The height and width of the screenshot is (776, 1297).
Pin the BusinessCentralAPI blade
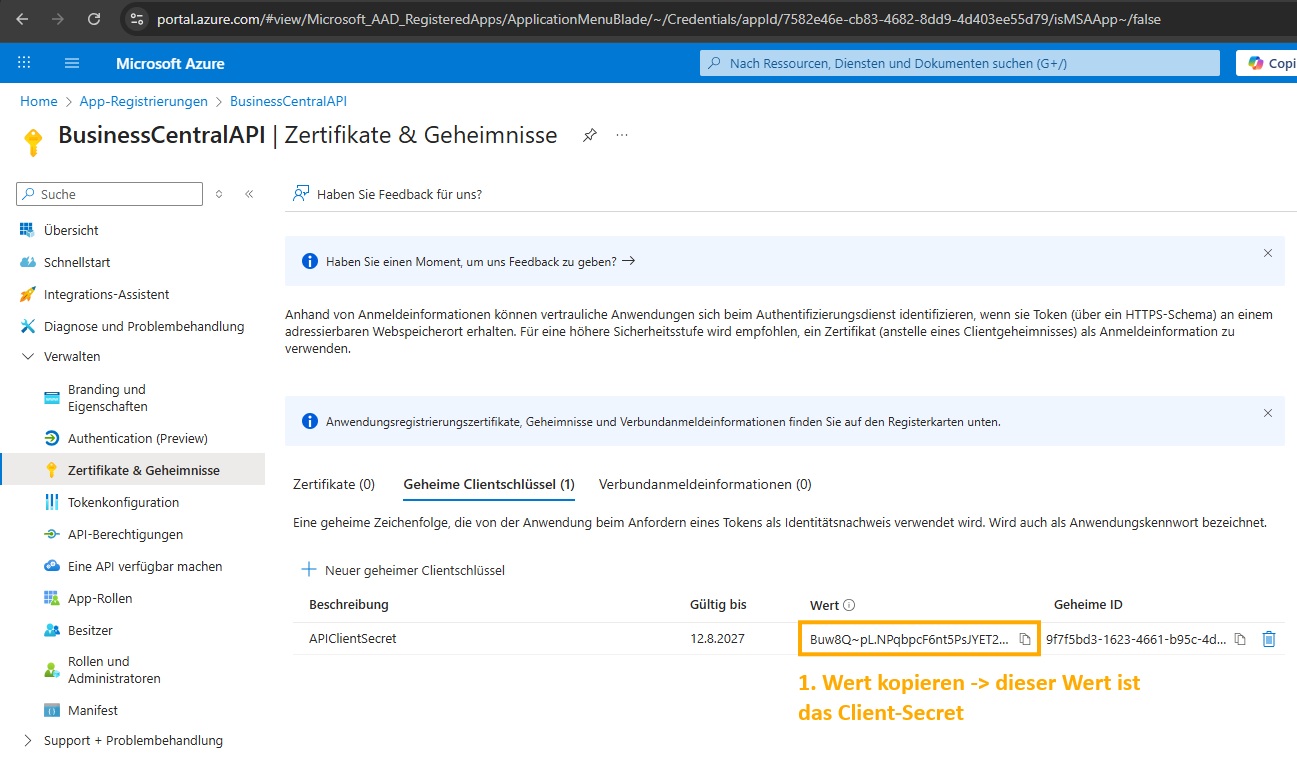click(590, 135)
